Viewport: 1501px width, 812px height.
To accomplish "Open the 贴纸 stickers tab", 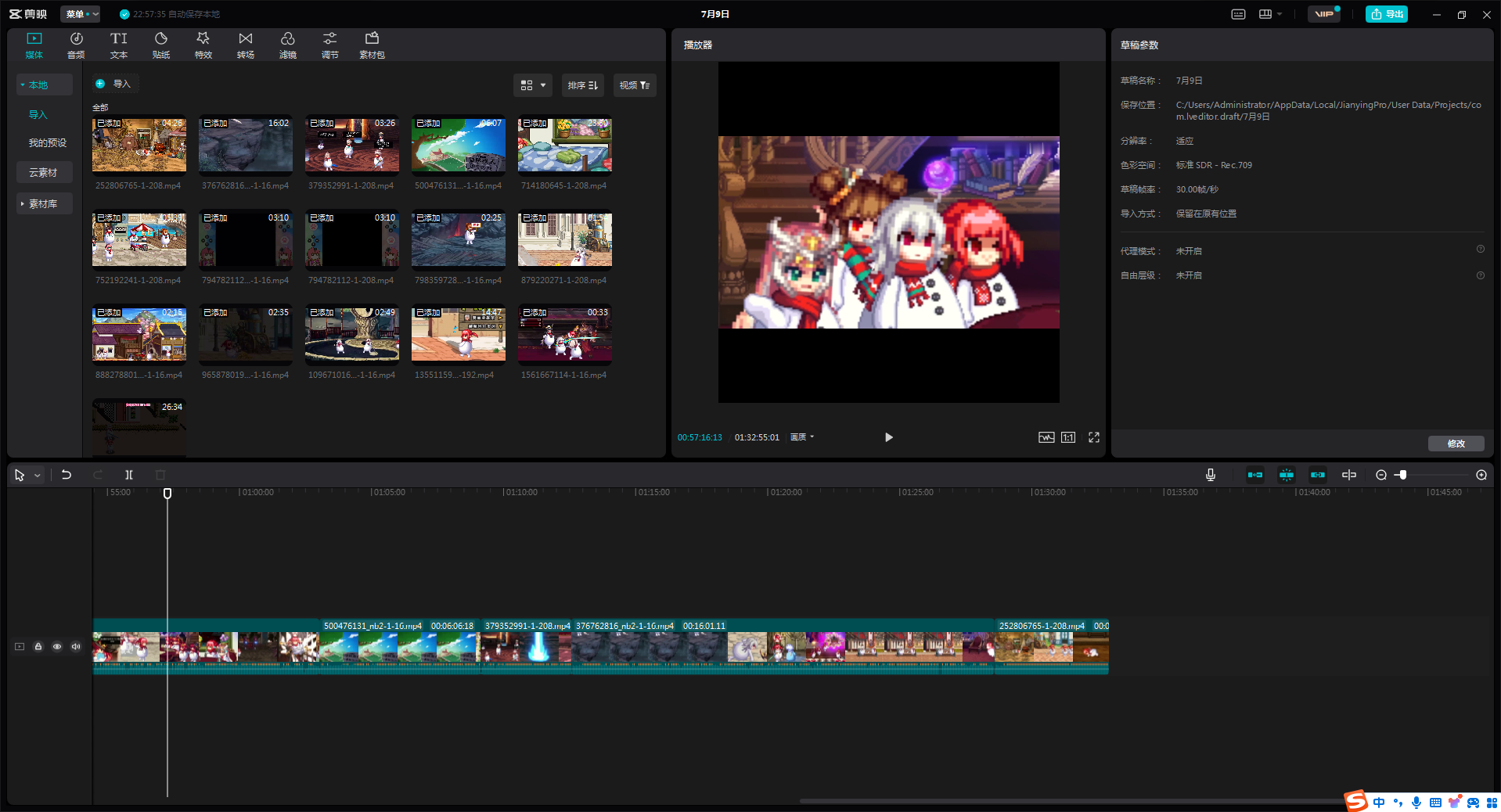I will coord(160,45).
